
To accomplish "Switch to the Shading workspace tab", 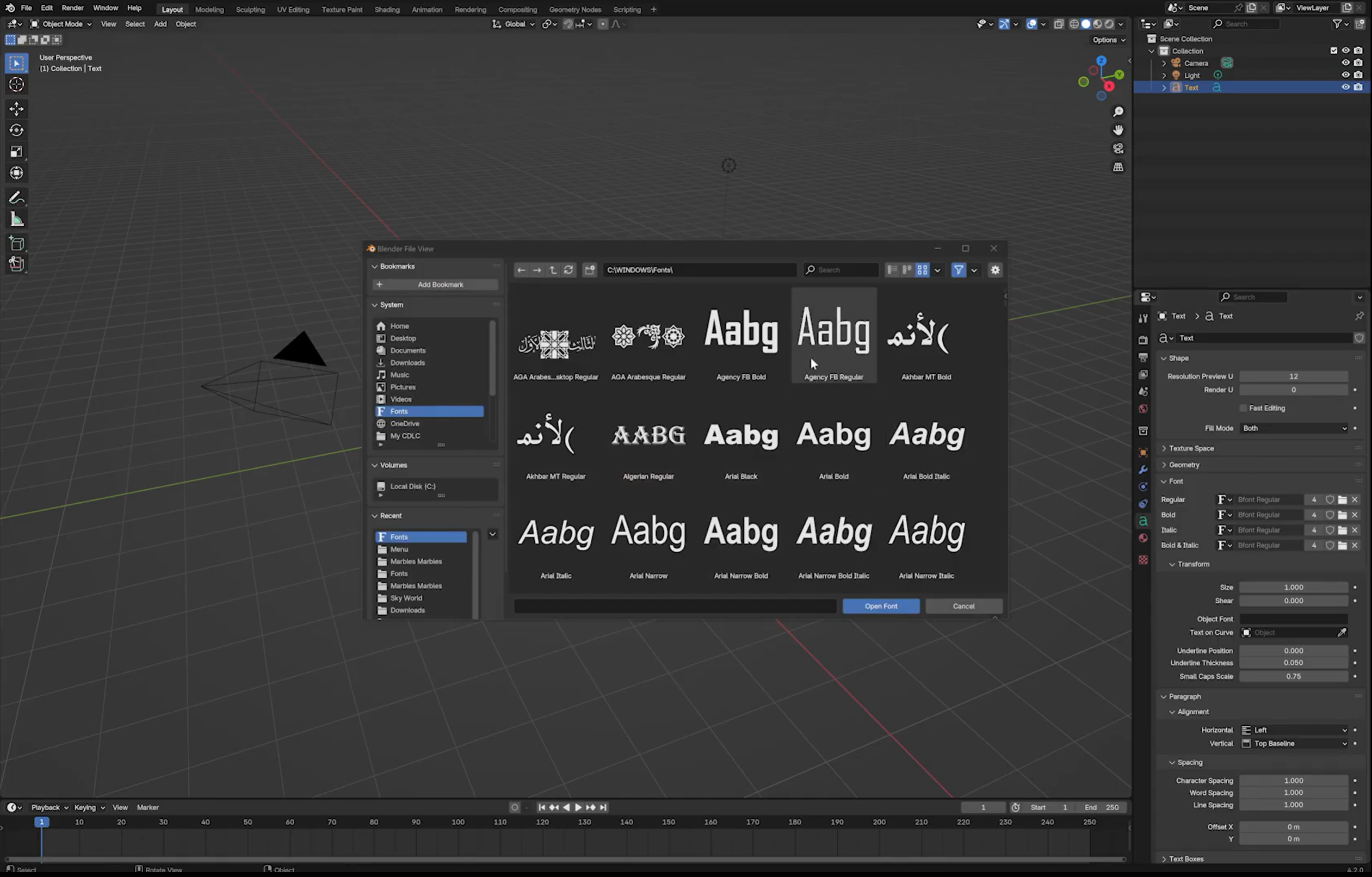I will (387, 9).
